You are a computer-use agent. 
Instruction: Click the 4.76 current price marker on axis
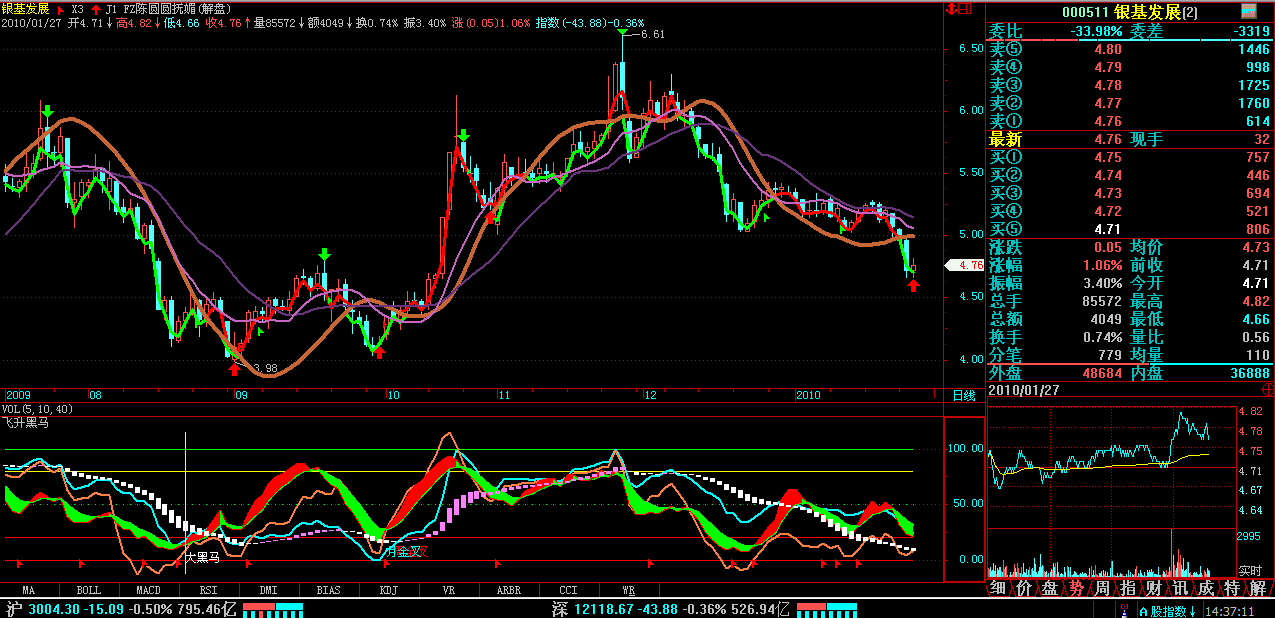point(968,266)
